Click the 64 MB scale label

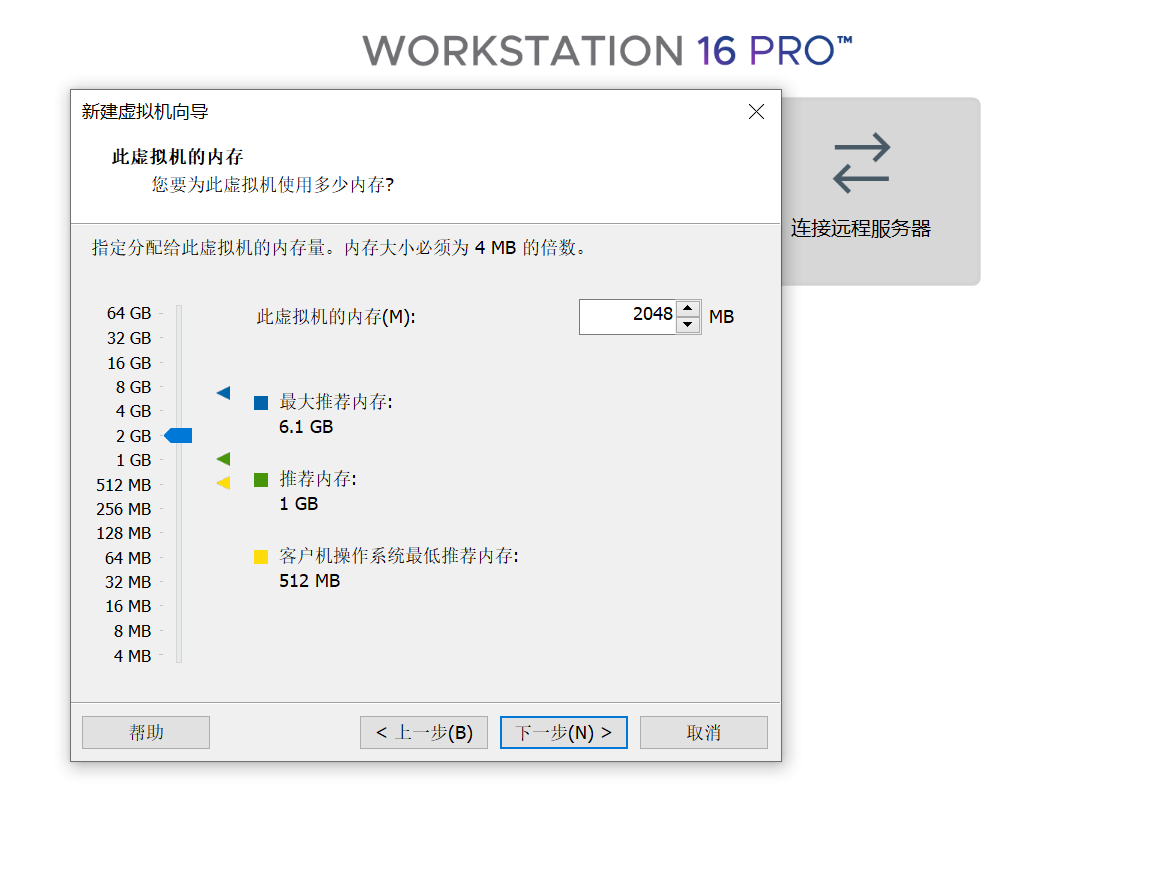[x=128, y=558]
